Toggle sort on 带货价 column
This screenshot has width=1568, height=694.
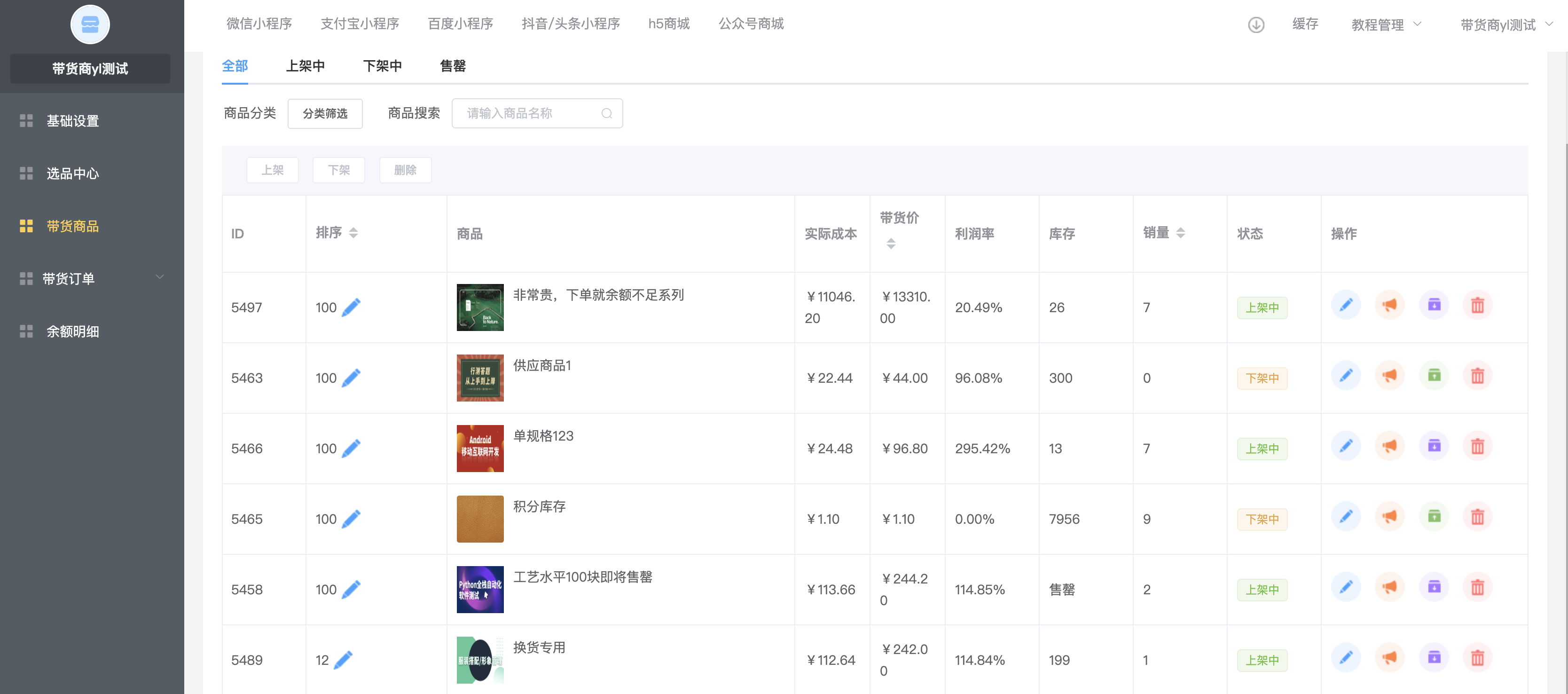[x=891, y=244]
